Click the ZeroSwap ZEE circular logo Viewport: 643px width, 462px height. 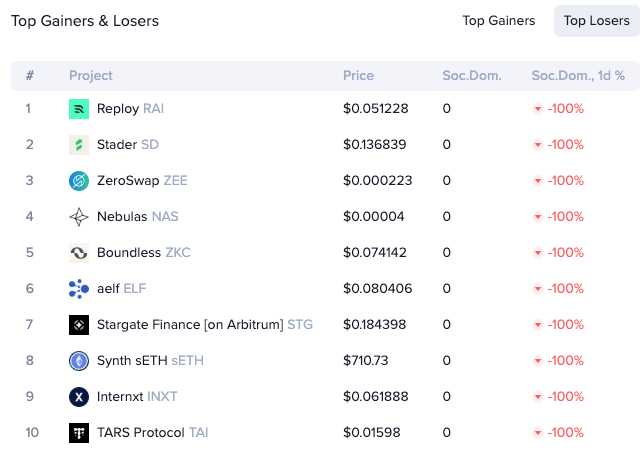(79, 181)
